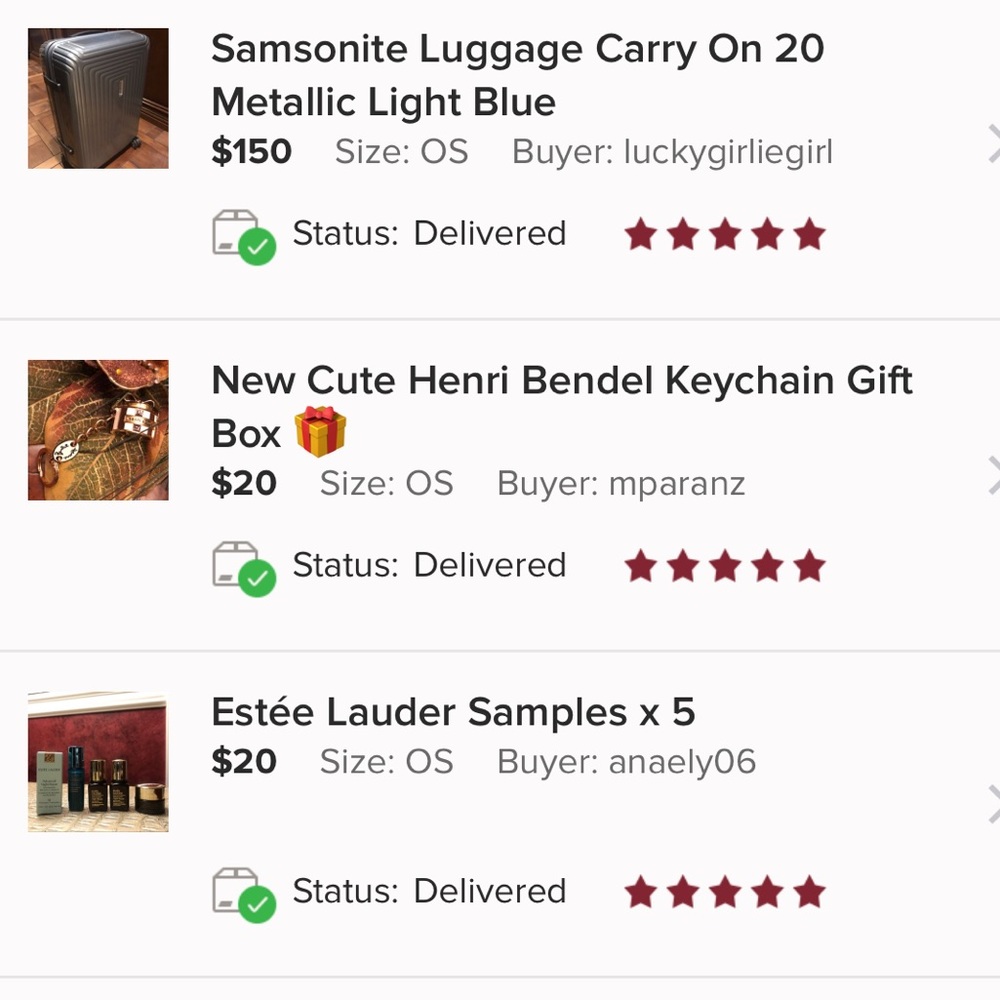The width and height of the screenshot is (1000, 1000).
Task: Click the five-star rating on Henri Bendel order
Action: click(725, 566)
